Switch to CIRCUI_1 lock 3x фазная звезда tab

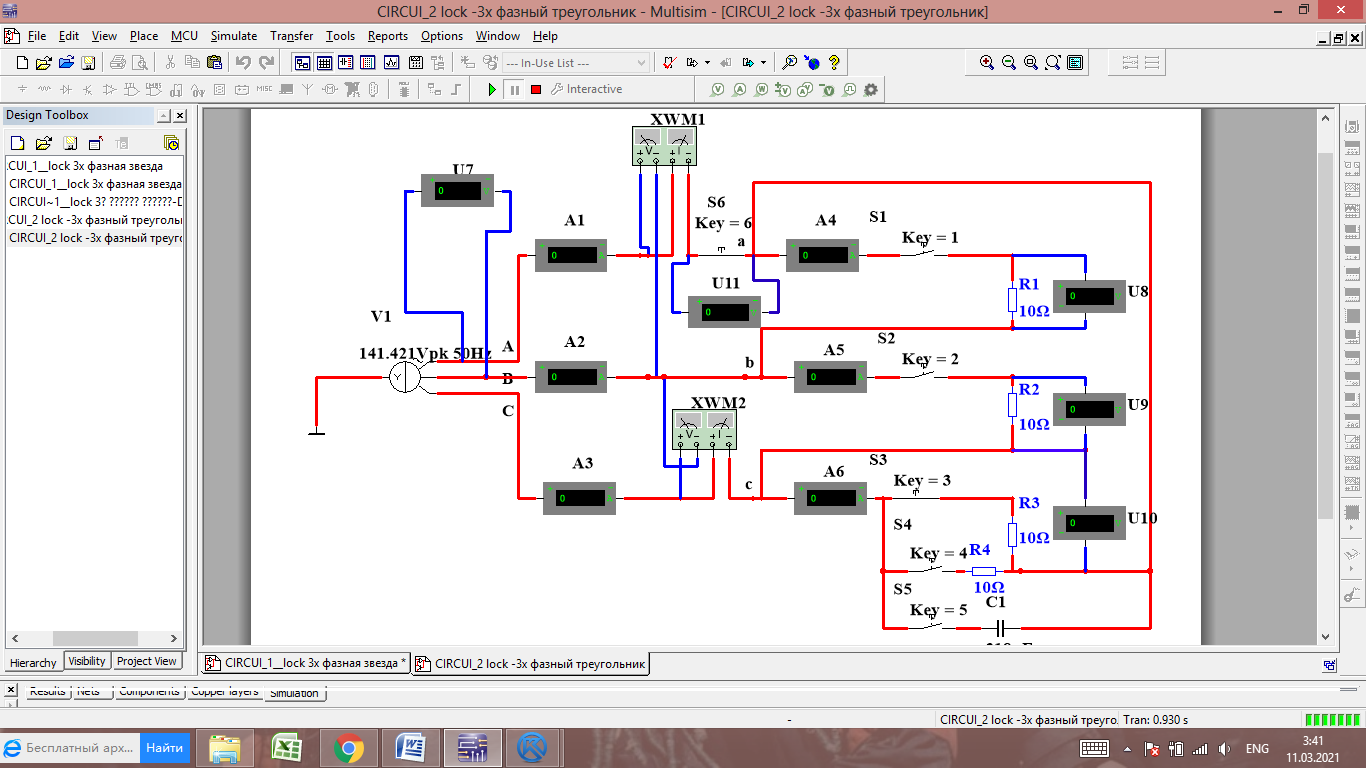(307, 663)
